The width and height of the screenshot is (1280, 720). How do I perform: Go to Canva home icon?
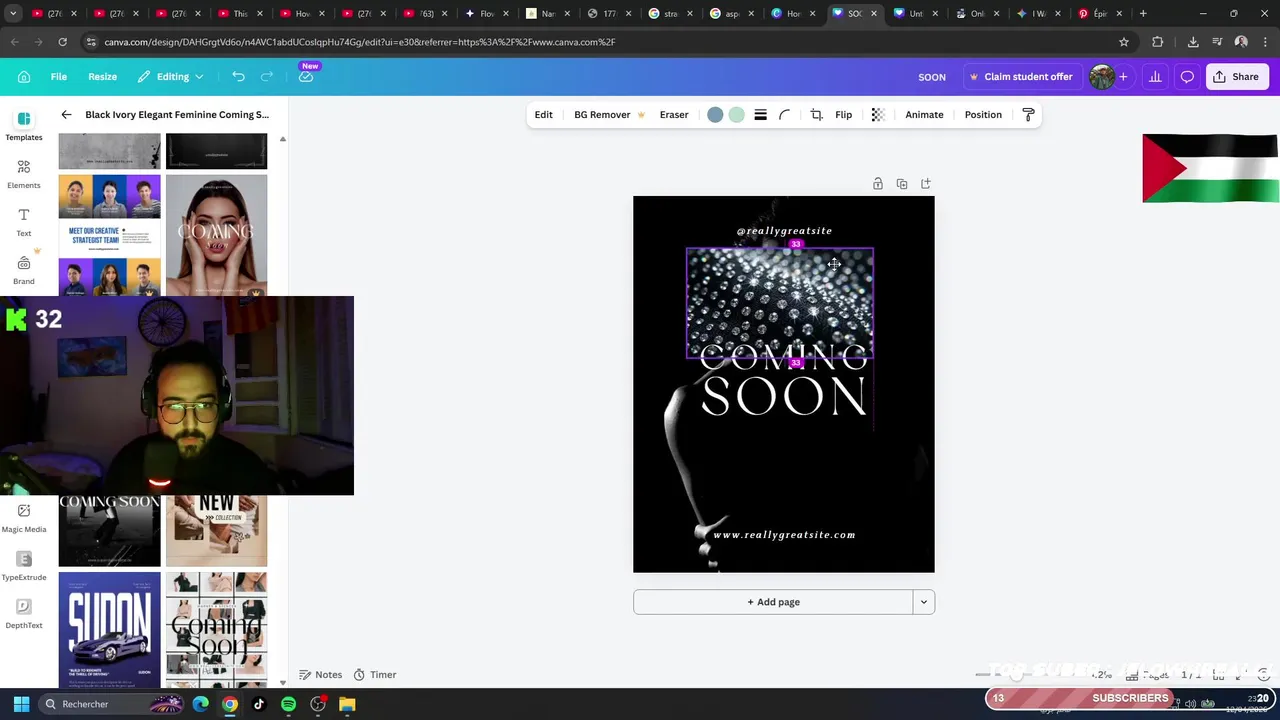[24, 77]
